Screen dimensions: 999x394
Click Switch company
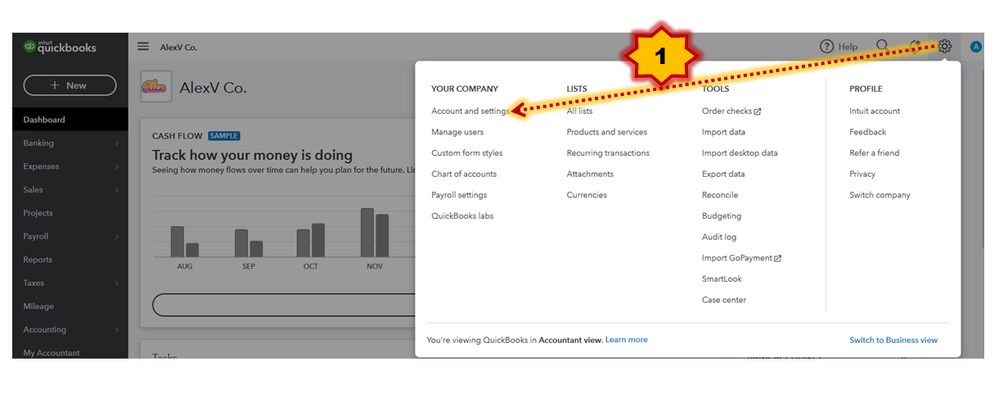pos(880,195)
